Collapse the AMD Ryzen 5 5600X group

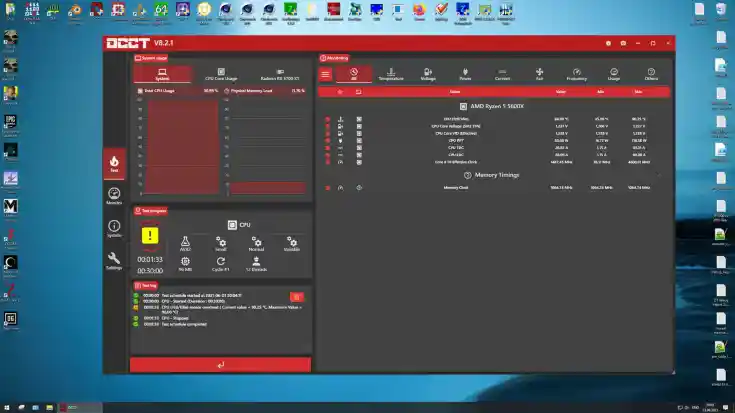(x=462, y=105)
